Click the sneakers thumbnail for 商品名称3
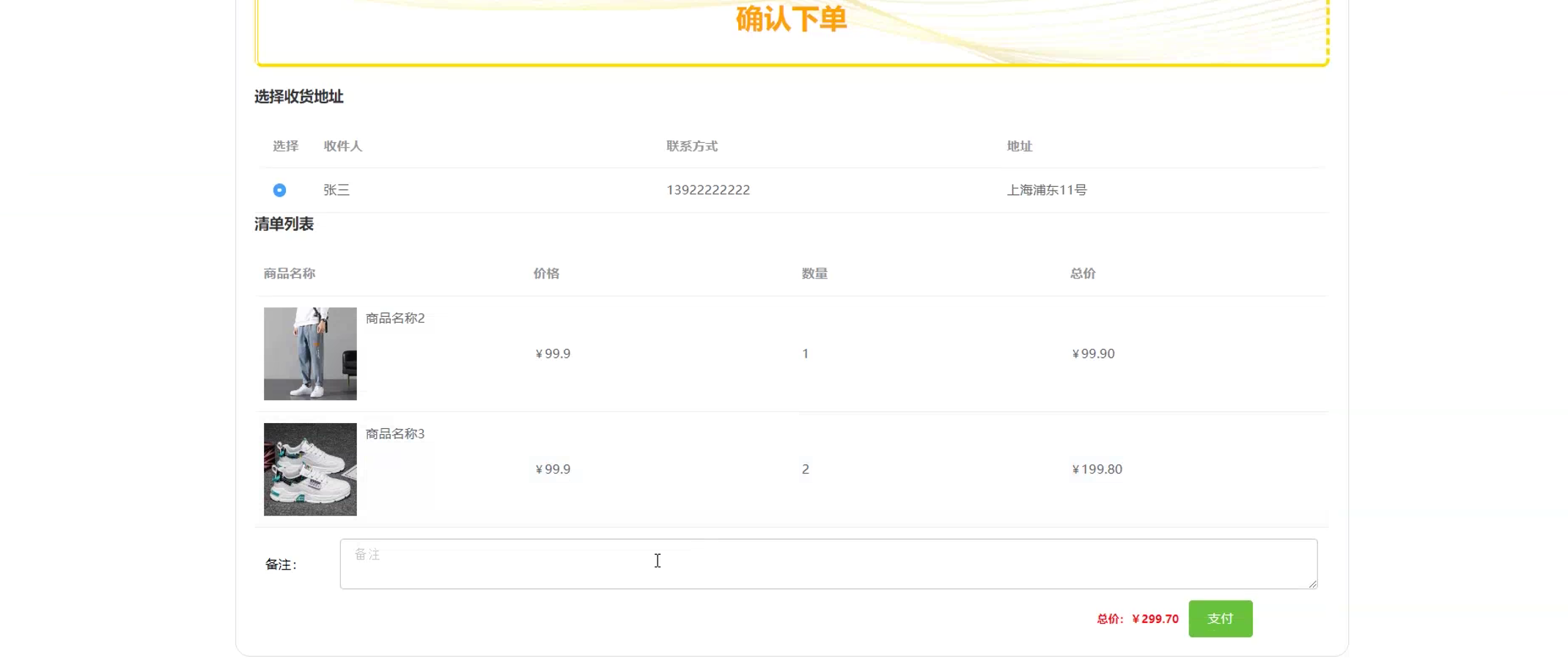 [x=310, y=469]
